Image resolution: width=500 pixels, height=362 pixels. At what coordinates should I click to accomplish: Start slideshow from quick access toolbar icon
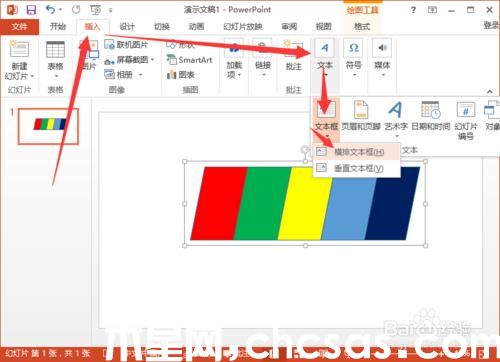click(96, 10)
